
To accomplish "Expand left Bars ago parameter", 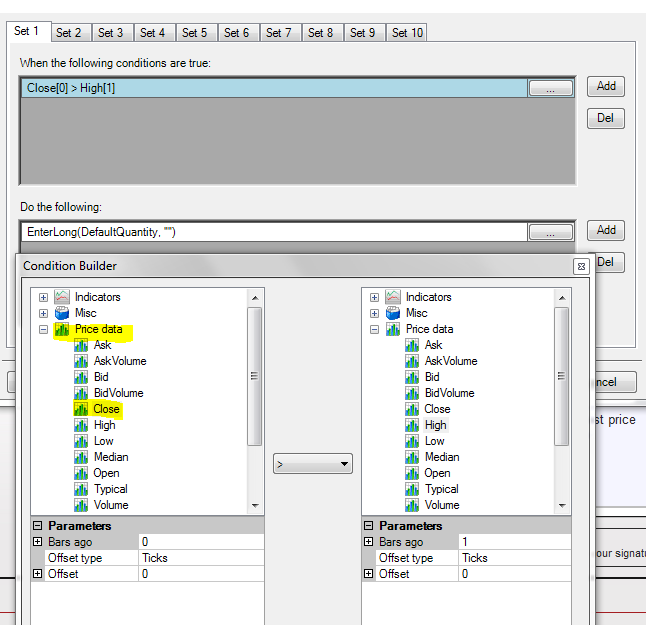I will click(x=37, y=541).
